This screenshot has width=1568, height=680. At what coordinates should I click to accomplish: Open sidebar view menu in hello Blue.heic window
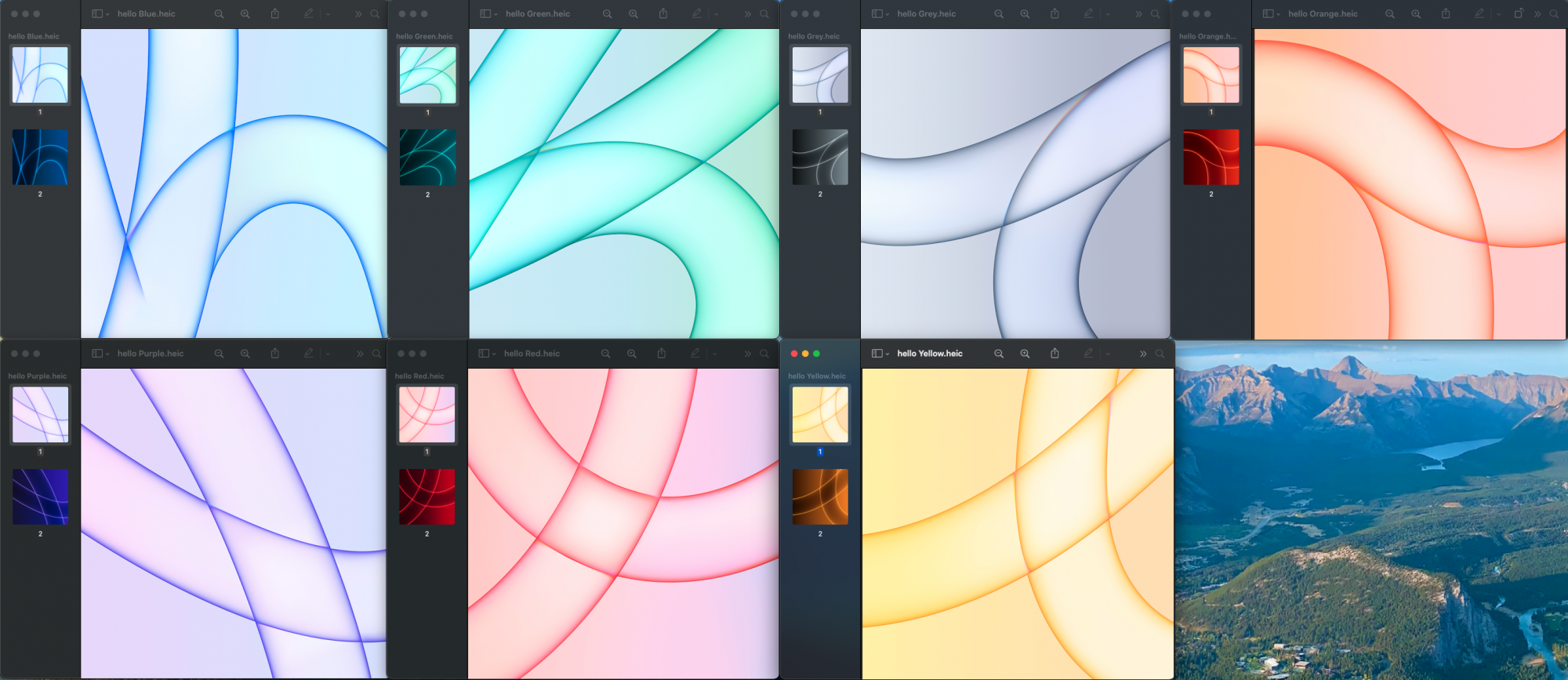pos(100,14)
